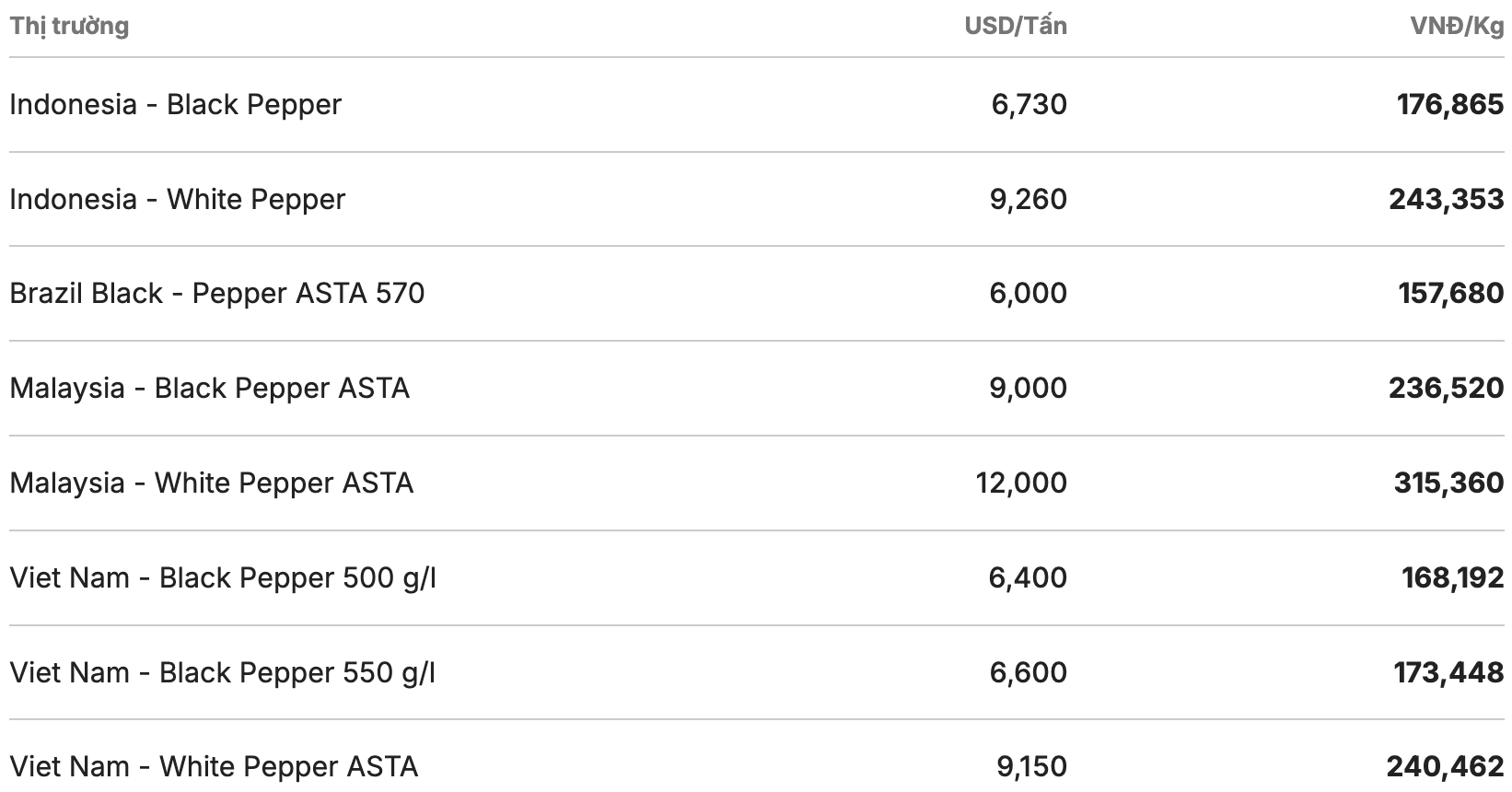The width and height of the screenshot is (1512, 792).
Task: Click the 6,400 USD price value
Action: [1028, 577]
